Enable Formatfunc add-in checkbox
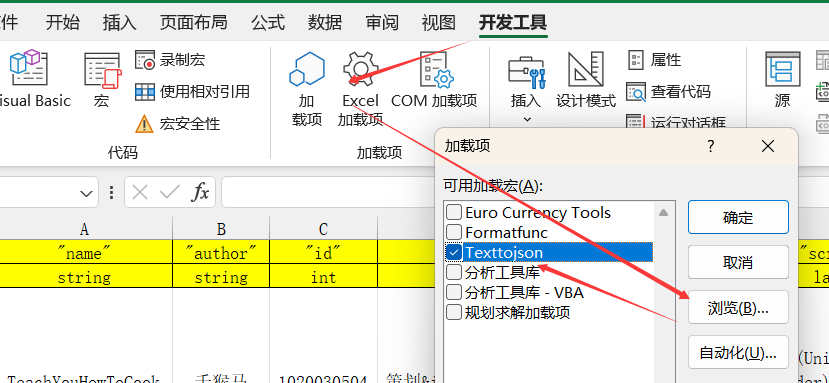829x383 pixels. click(454, 232)
